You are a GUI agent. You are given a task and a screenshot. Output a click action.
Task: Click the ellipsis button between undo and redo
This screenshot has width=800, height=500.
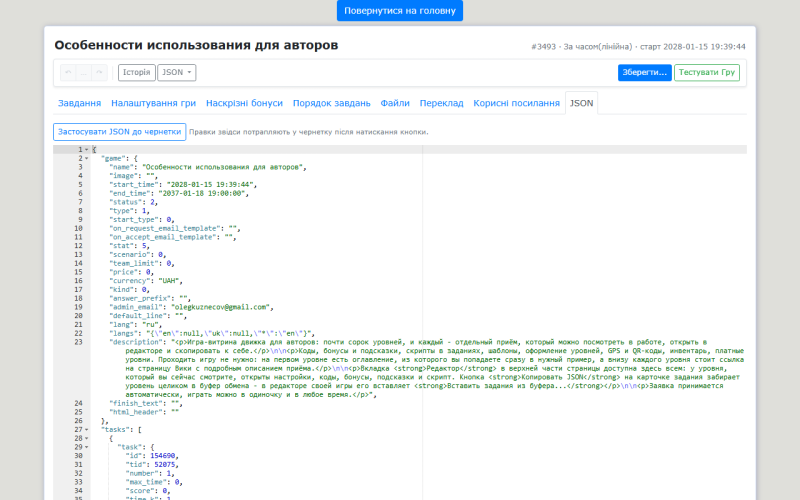pyautogui.click(x=84, y=72)
